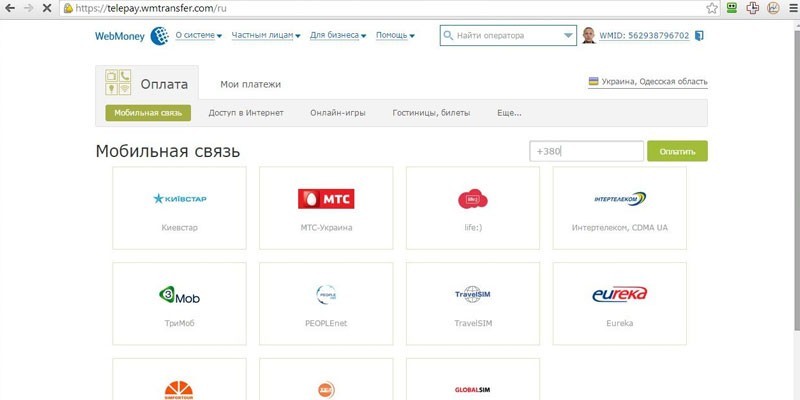
Task: Select the Гостиницы, билеты category
Action: tap(431, 113)
